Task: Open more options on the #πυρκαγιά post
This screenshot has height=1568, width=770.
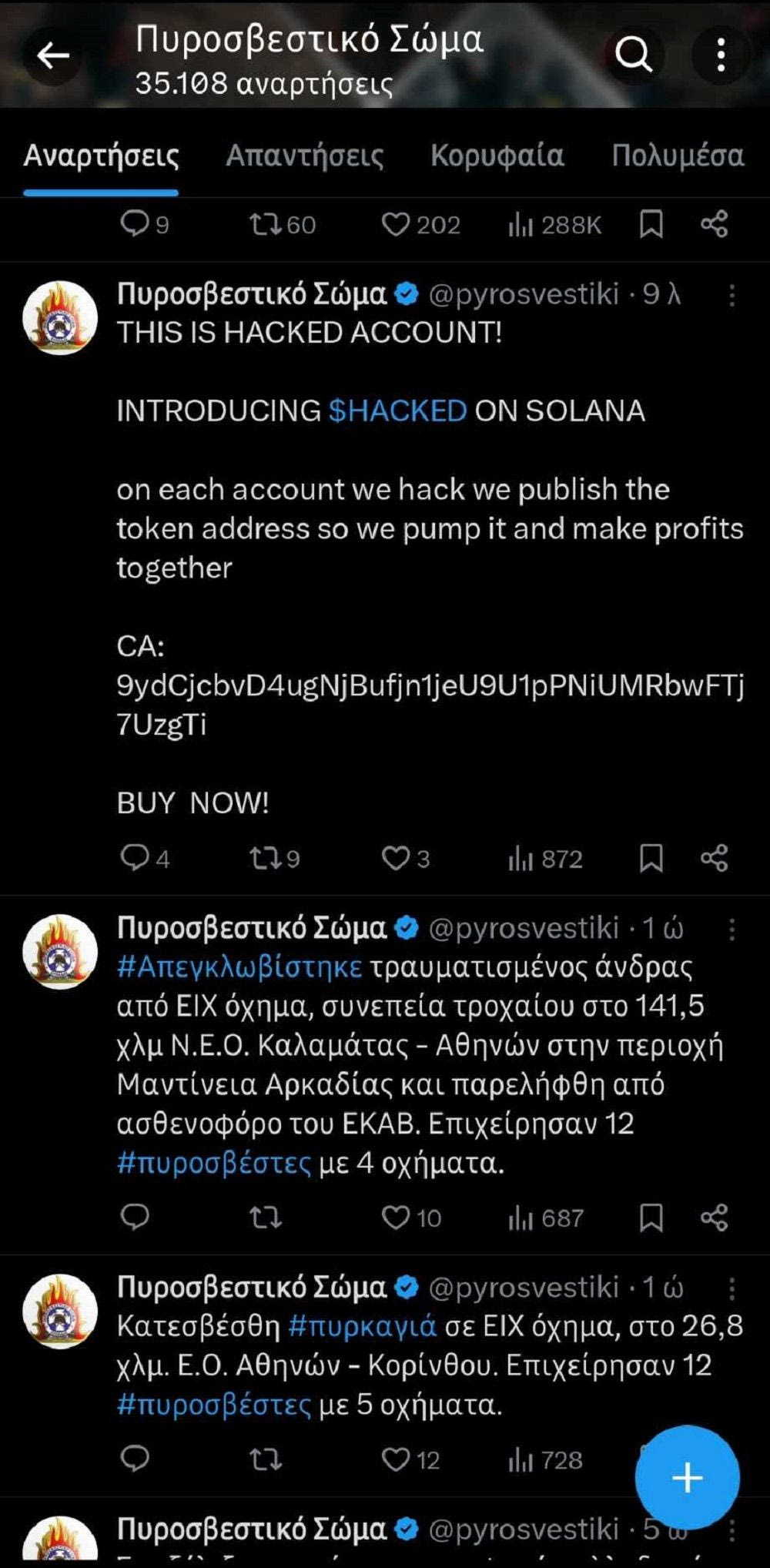Action: point(731,1288)
